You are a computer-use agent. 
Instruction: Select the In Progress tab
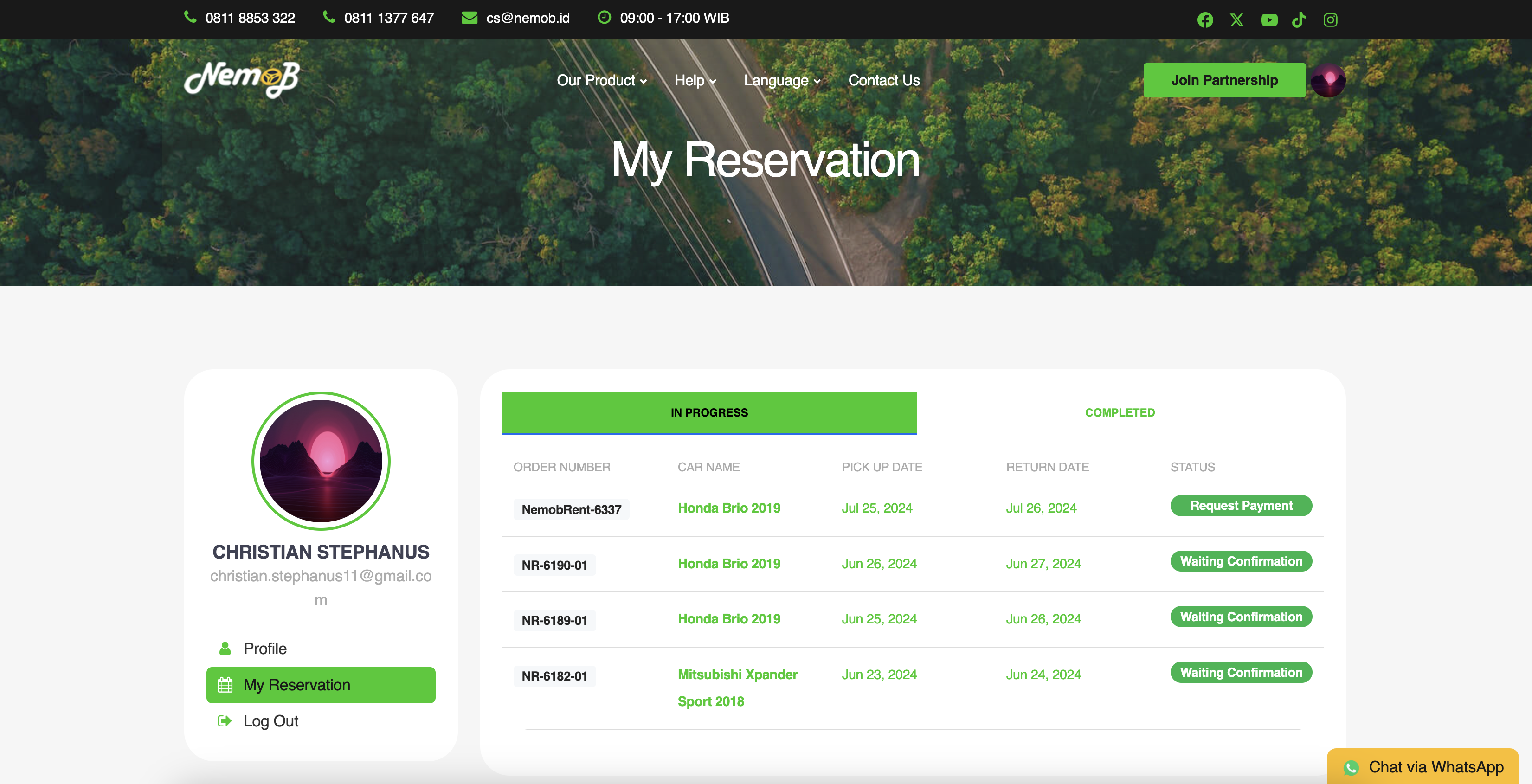point(709,412)
